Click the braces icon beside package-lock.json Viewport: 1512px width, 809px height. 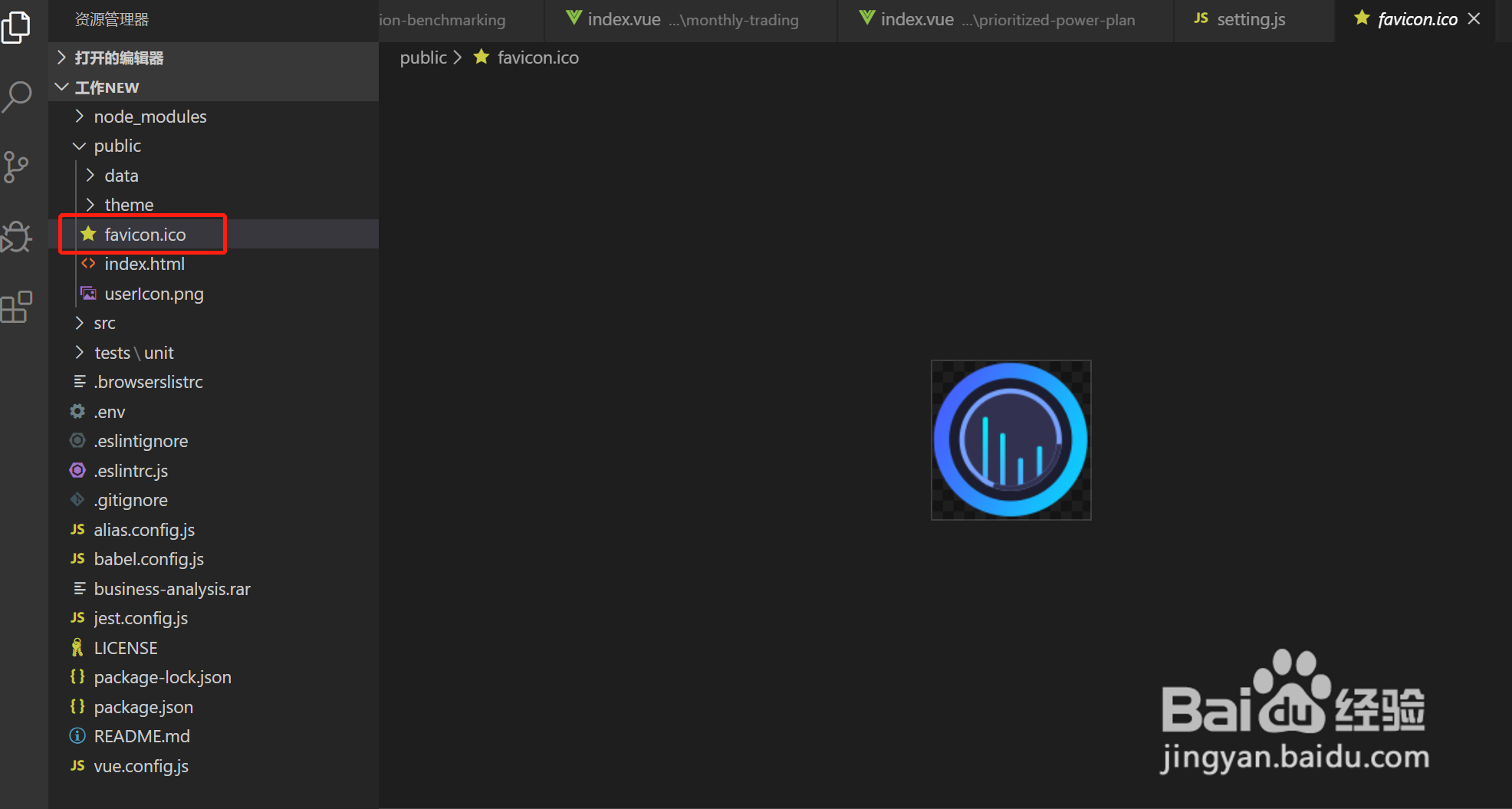(x=77, y=677)
